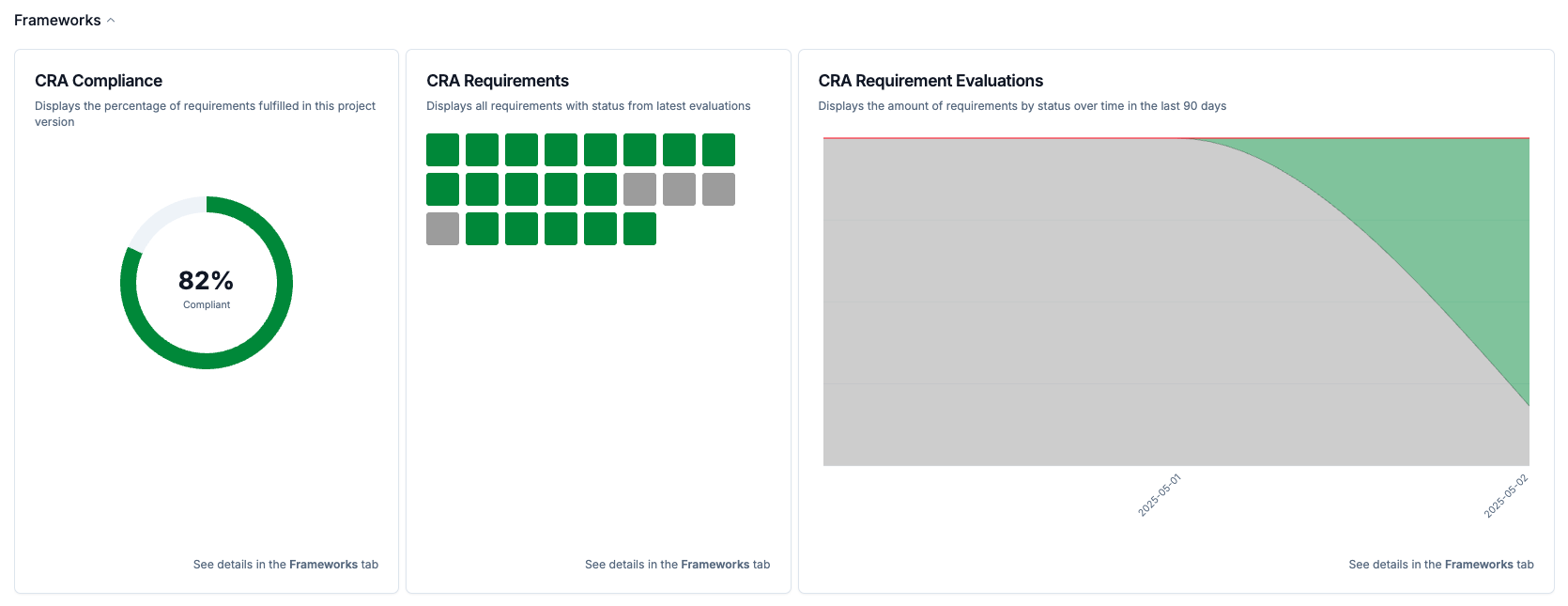Select first green requirement square in top row

click(x=442, y=150)
